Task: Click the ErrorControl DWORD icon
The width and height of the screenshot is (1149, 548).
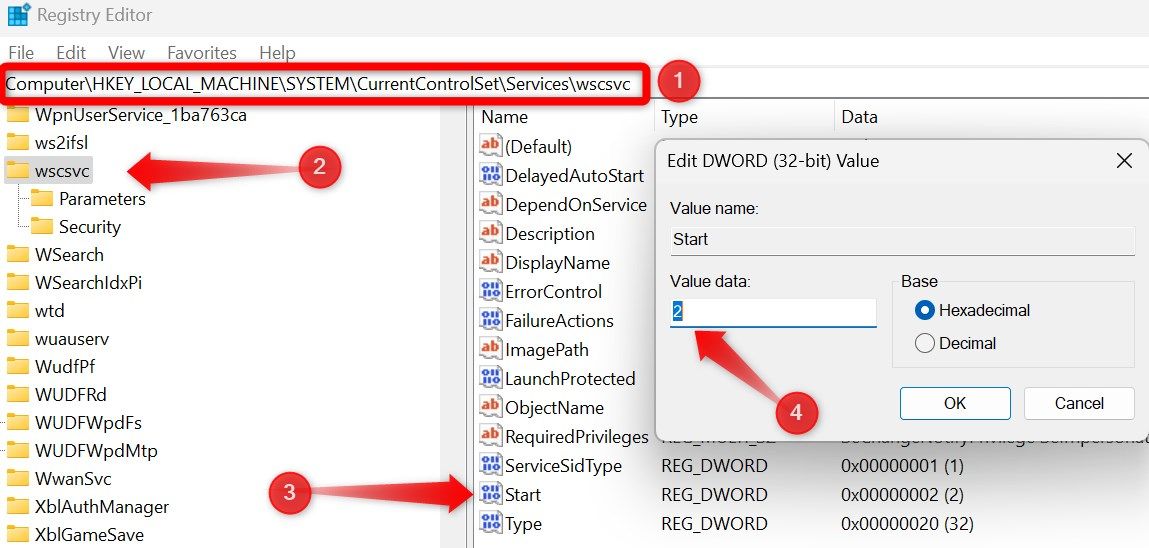Action: click(490, 292)
